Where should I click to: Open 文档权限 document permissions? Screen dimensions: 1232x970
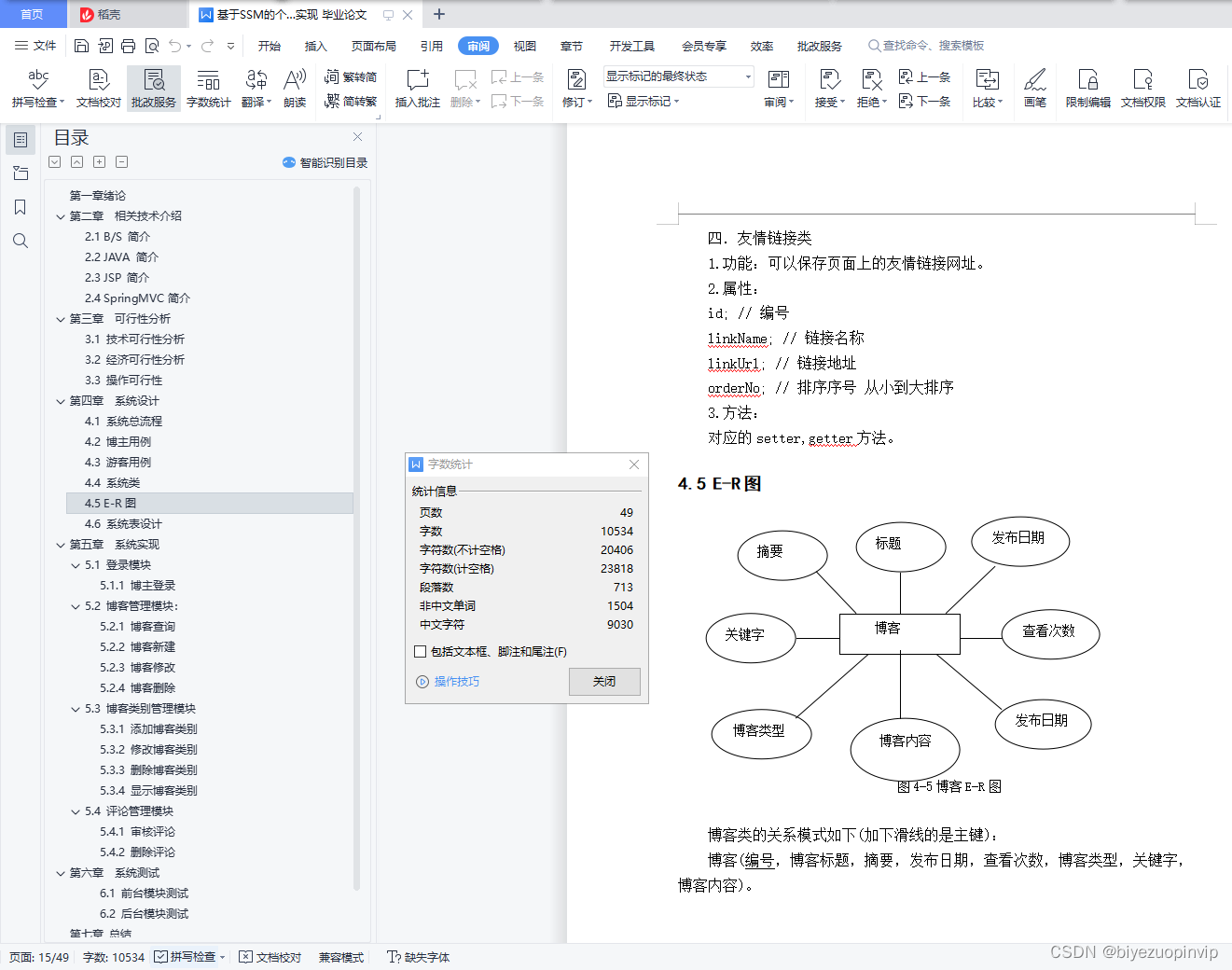pos(1143,89)
